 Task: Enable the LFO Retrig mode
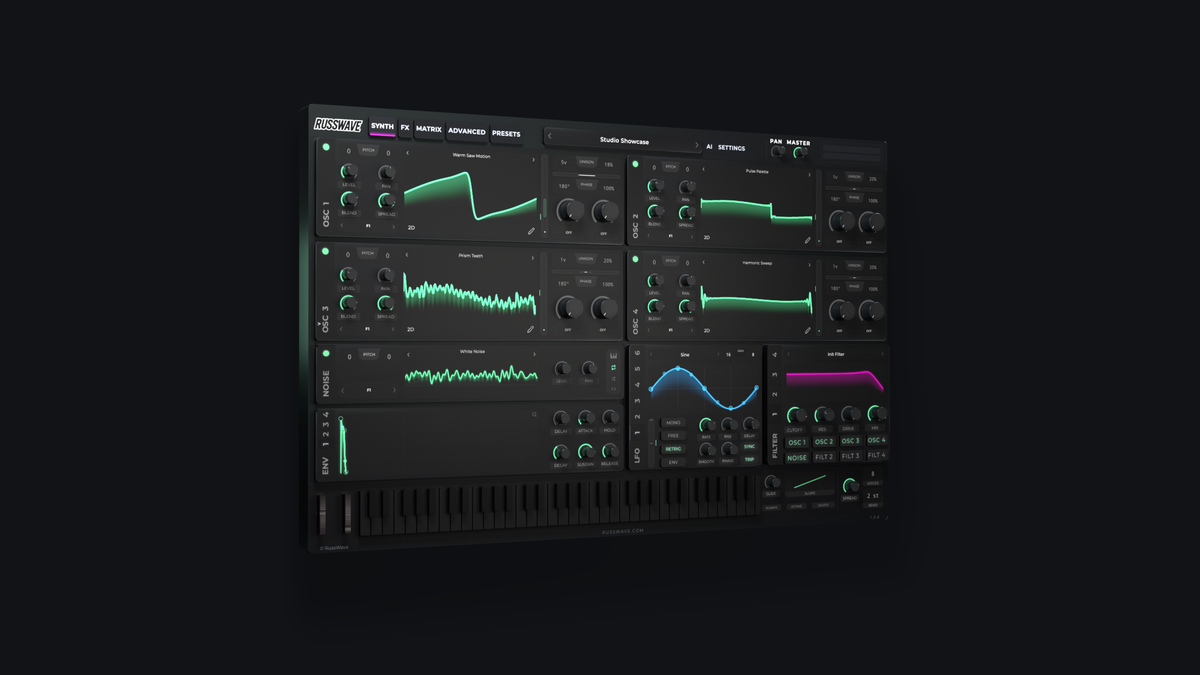[673, 449]
